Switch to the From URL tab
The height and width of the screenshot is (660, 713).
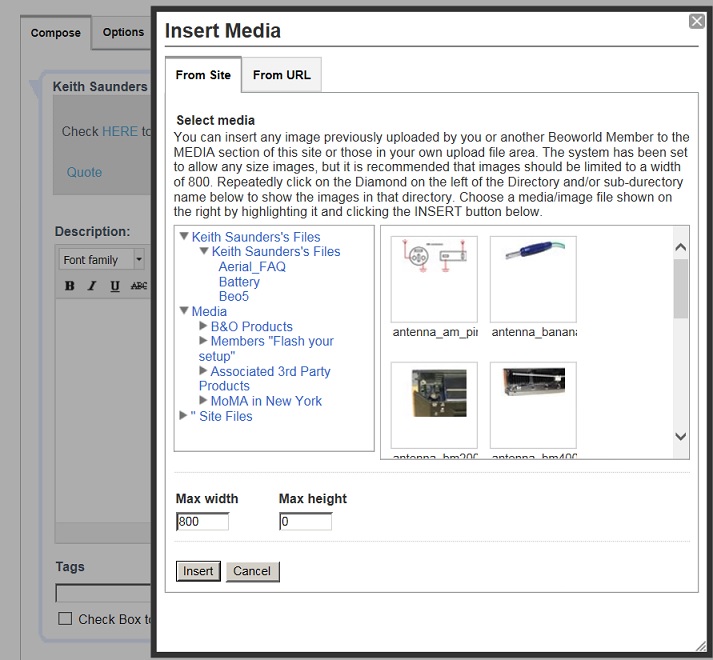click(x=281, y=75)
